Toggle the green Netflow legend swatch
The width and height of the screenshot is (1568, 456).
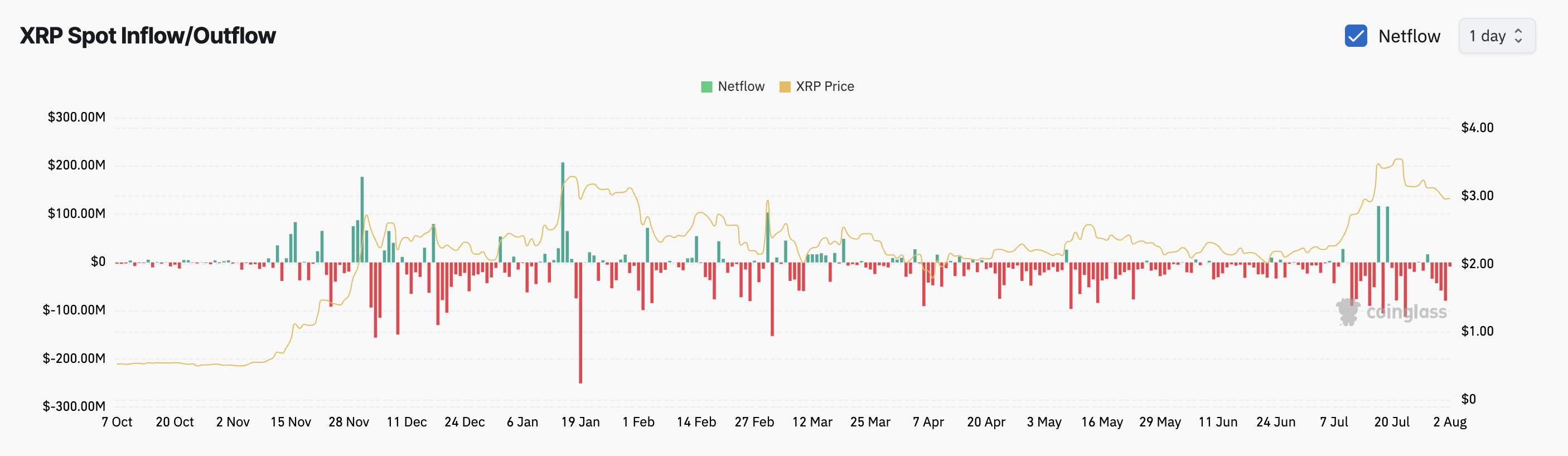click(x=706, y=86)
